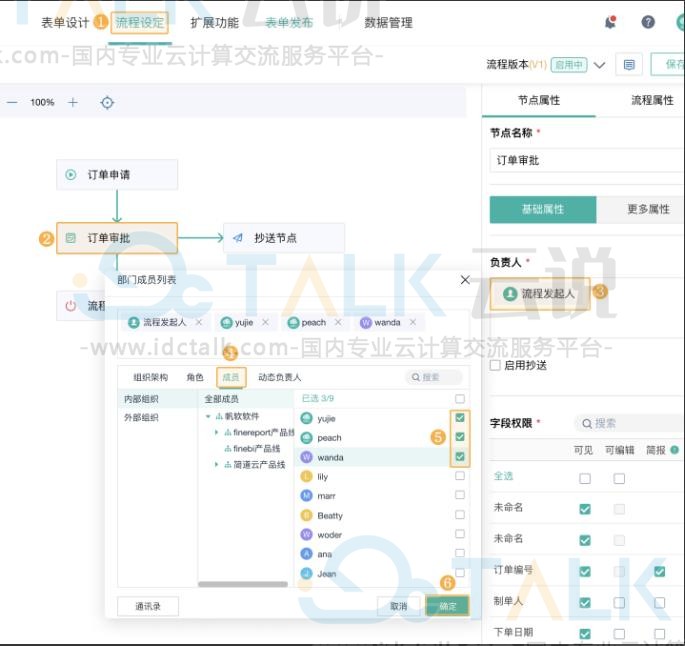Zoom out with the minus icon
Screen dimensions: 685x646
pos(12,103)
